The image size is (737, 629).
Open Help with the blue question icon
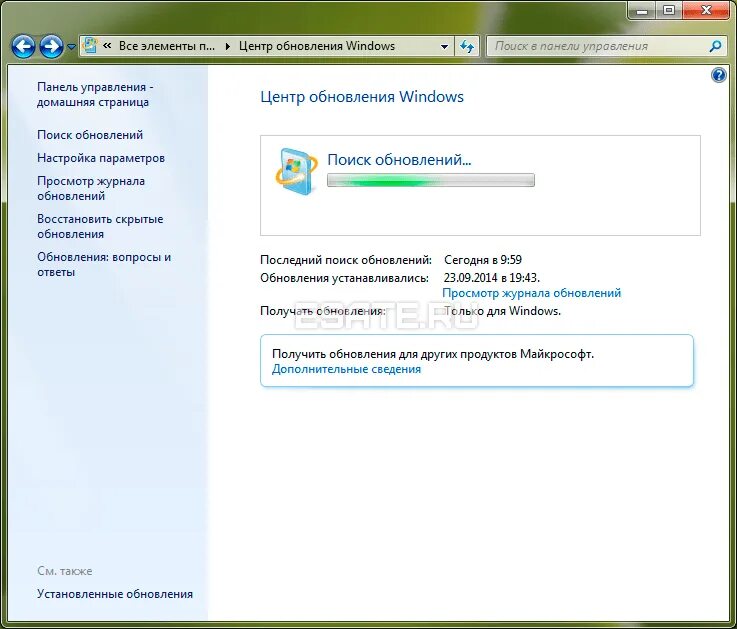coord(719,75)
